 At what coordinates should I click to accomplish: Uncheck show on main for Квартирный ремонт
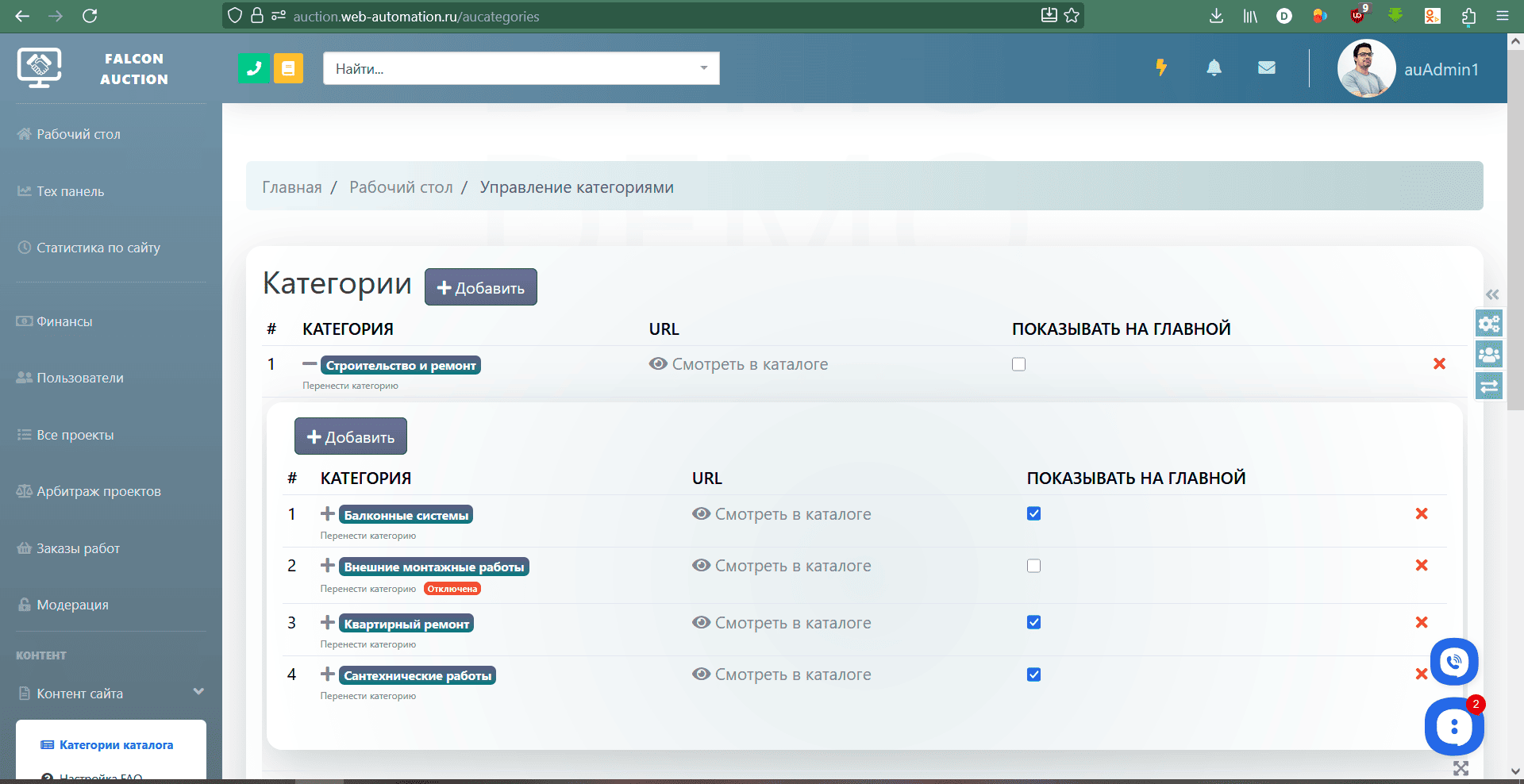(x=1033, y=622)
